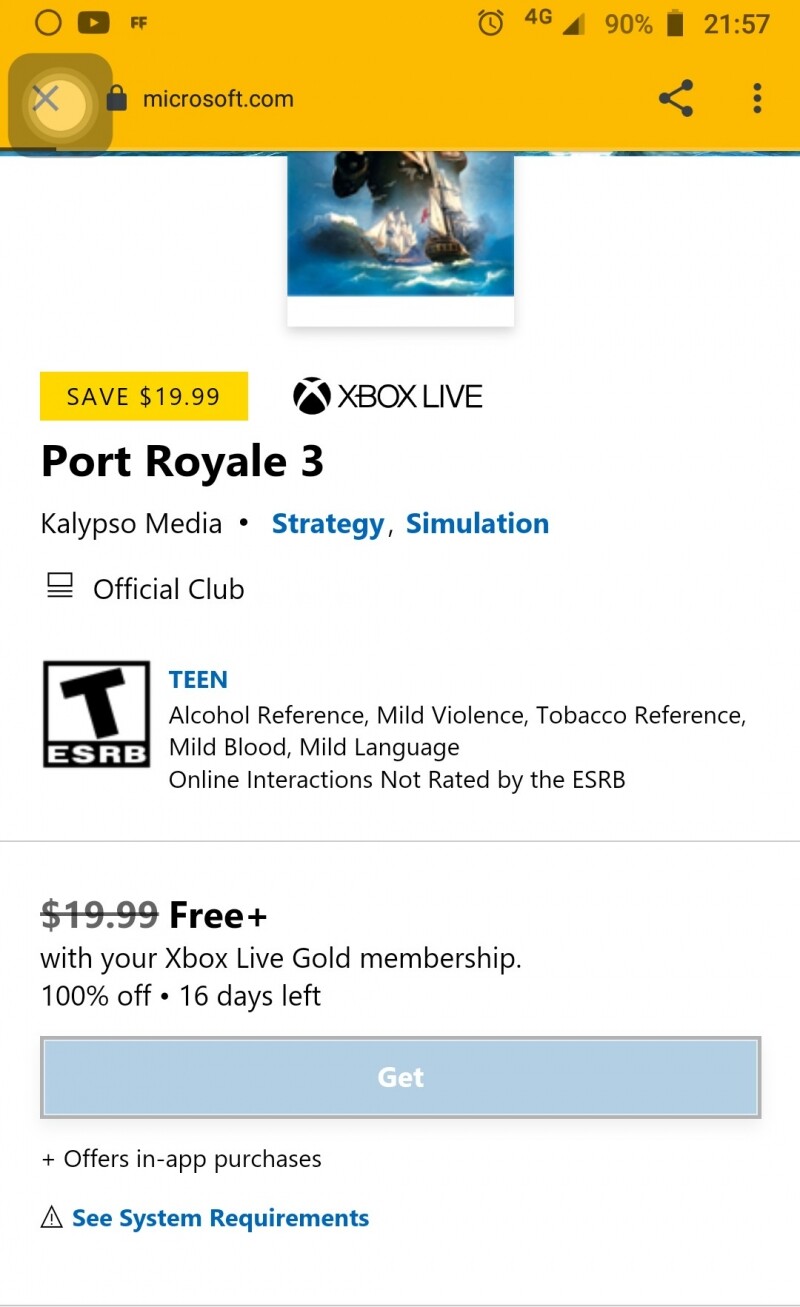Open the TEEN rating link

(x=198, y=680)
